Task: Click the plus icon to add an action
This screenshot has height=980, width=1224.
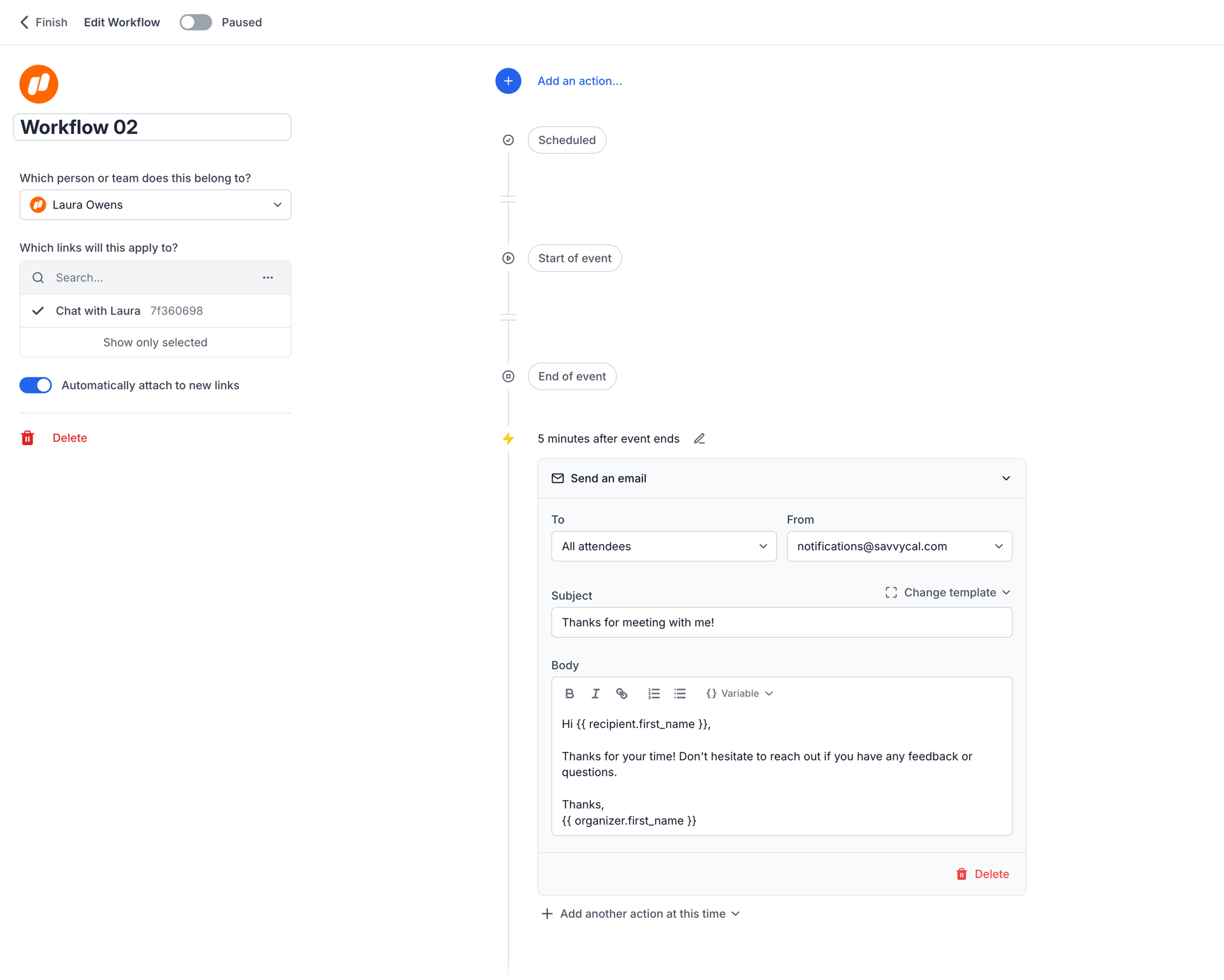Action: pyautogui.click(x=507, y=81)
